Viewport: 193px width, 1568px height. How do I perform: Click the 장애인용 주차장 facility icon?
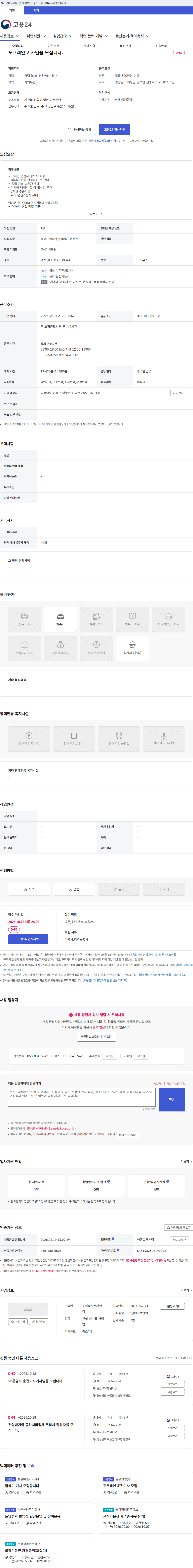pos(29,739)
